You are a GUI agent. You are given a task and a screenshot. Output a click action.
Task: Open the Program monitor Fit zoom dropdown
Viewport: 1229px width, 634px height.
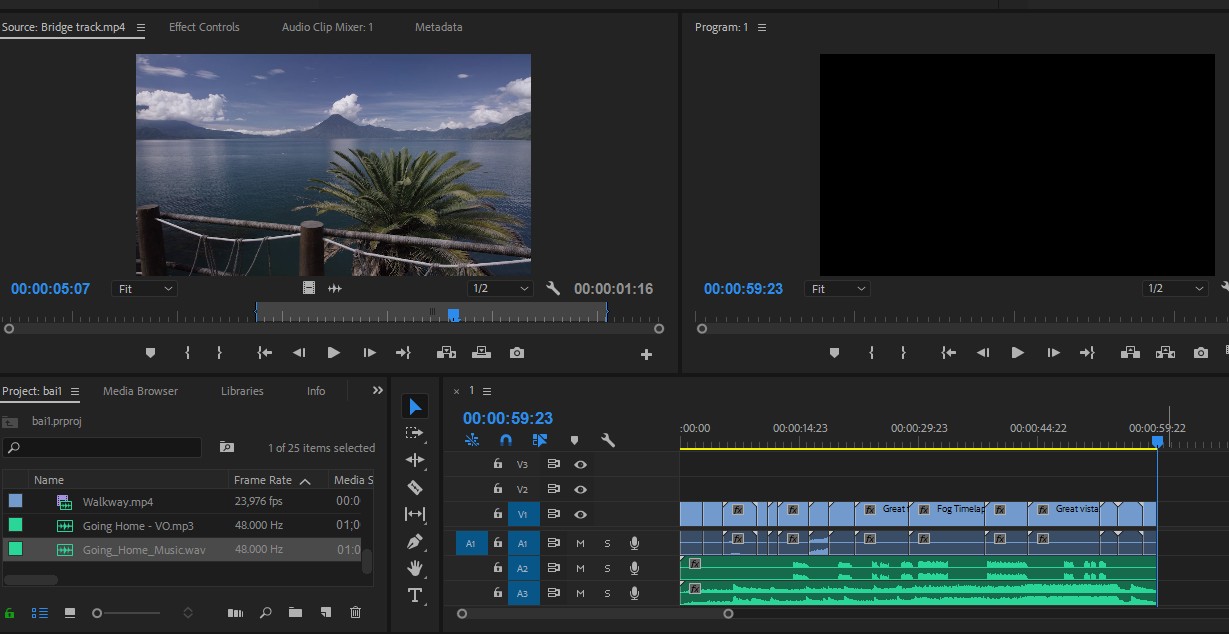[x=836, y=288]
